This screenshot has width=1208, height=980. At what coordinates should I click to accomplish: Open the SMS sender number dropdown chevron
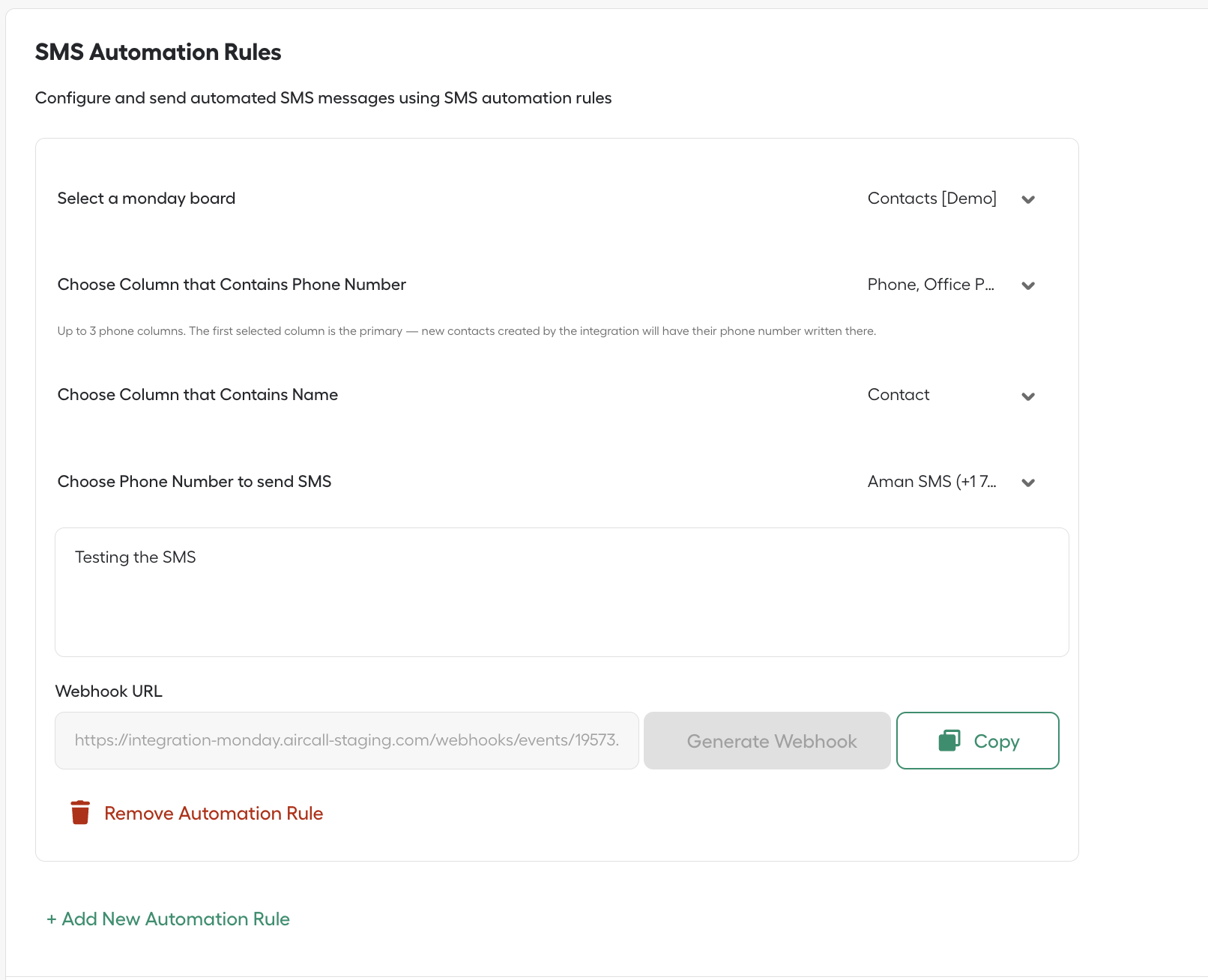click(1028, 483)
